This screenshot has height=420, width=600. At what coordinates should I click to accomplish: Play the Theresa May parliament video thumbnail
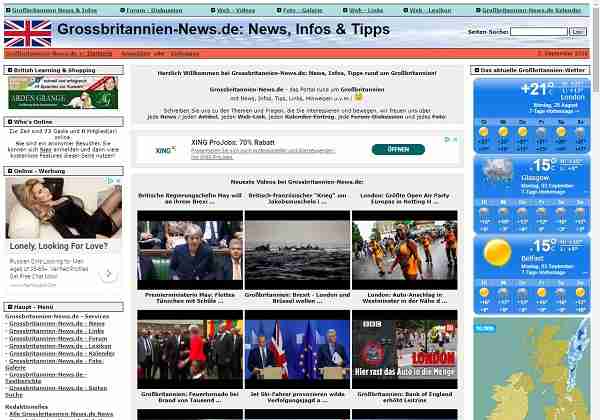pos(190,250)
